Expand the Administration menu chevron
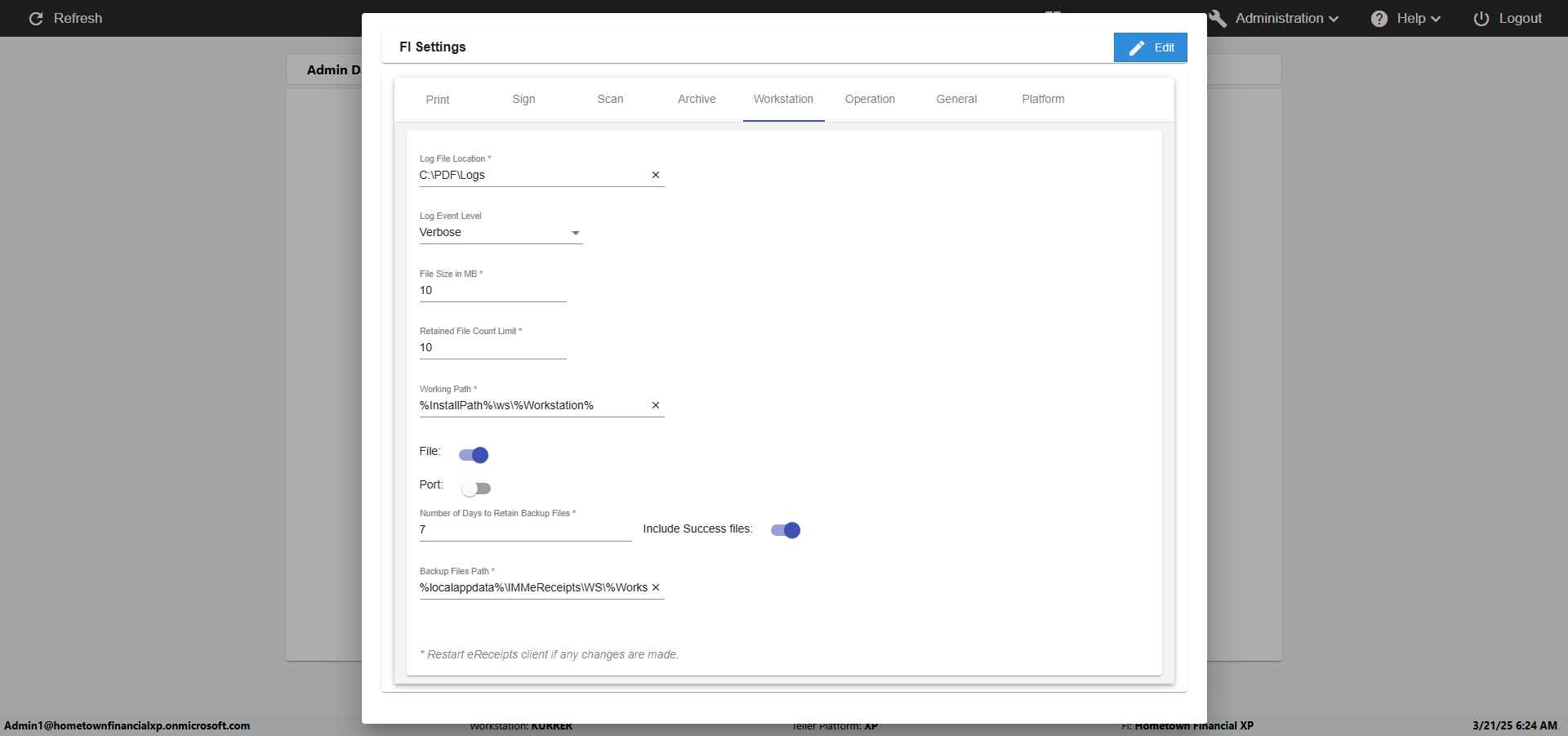The width and height of the screenshot is (1568, 736). click(1334, 19)
